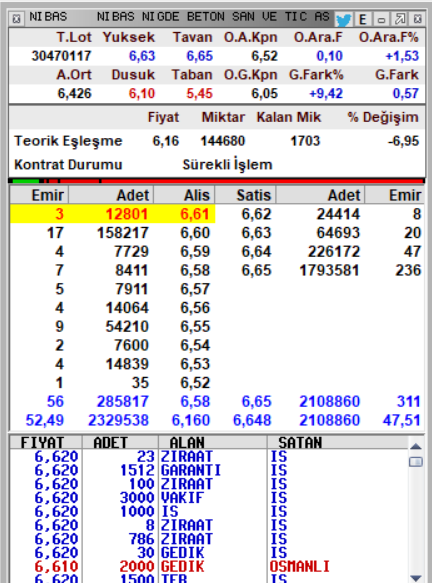Click the Taban value 5,45
This screenshot has width=432, height=583.
coord(200,94)
